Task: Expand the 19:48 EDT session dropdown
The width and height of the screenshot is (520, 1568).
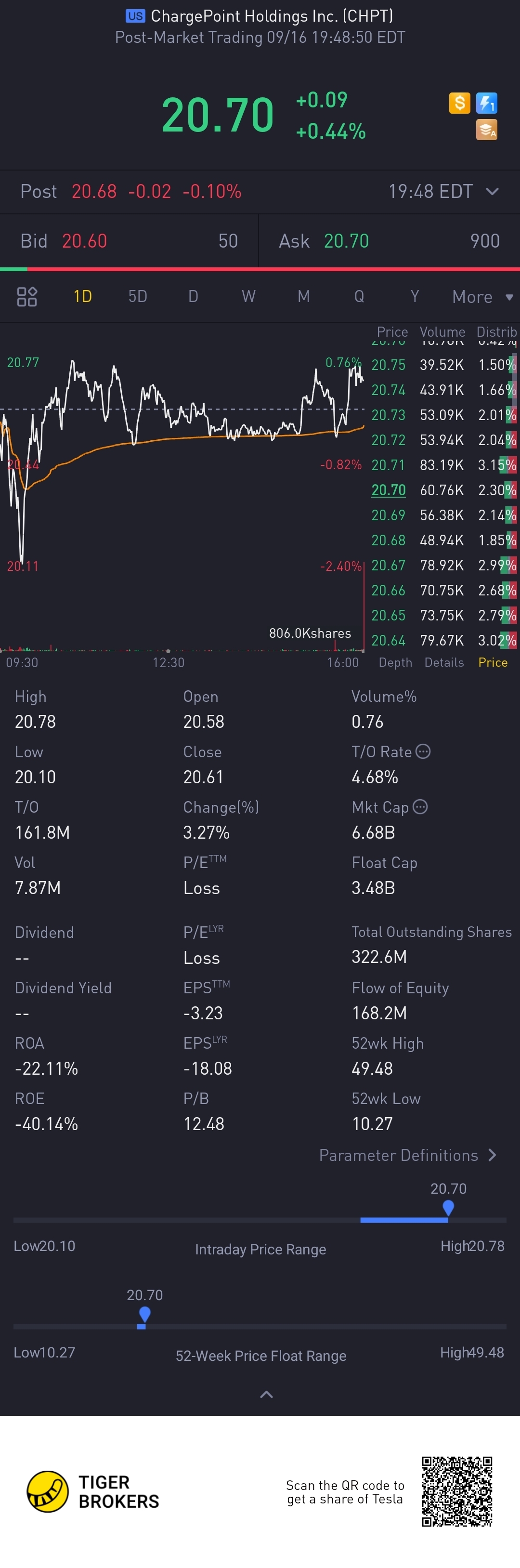Action: tap(444, 192)
